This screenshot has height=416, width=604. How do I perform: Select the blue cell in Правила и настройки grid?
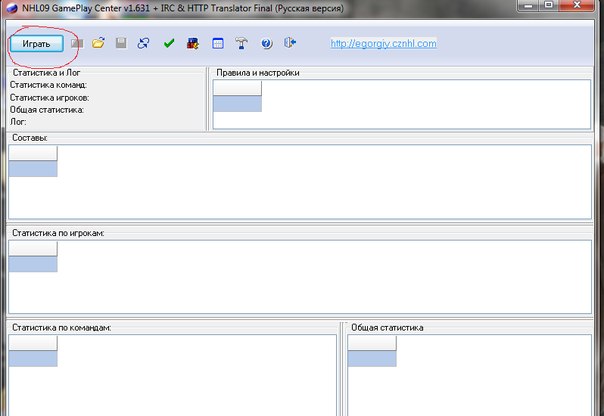[237, 104]
